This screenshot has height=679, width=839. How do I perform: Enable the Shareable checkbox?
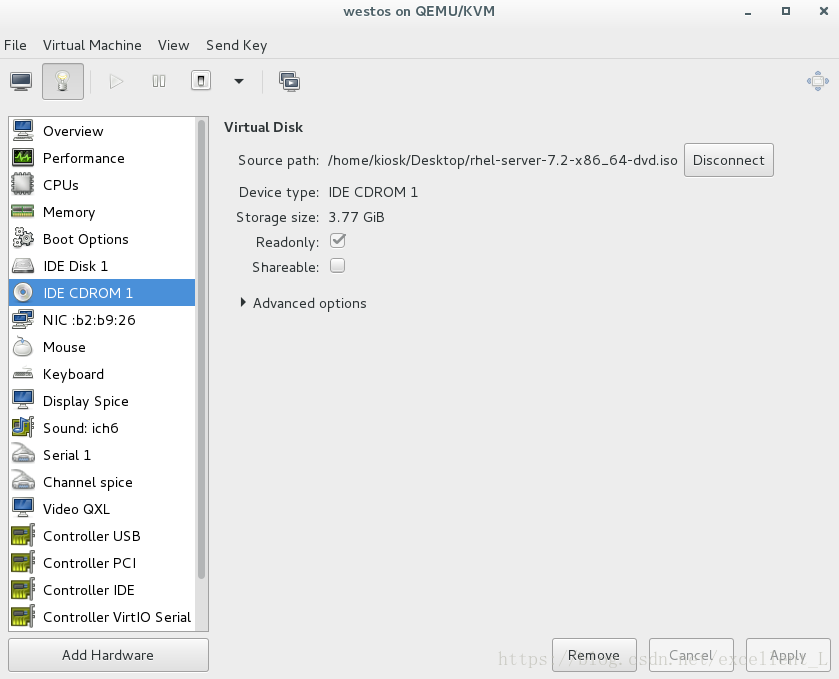[338, 266]
